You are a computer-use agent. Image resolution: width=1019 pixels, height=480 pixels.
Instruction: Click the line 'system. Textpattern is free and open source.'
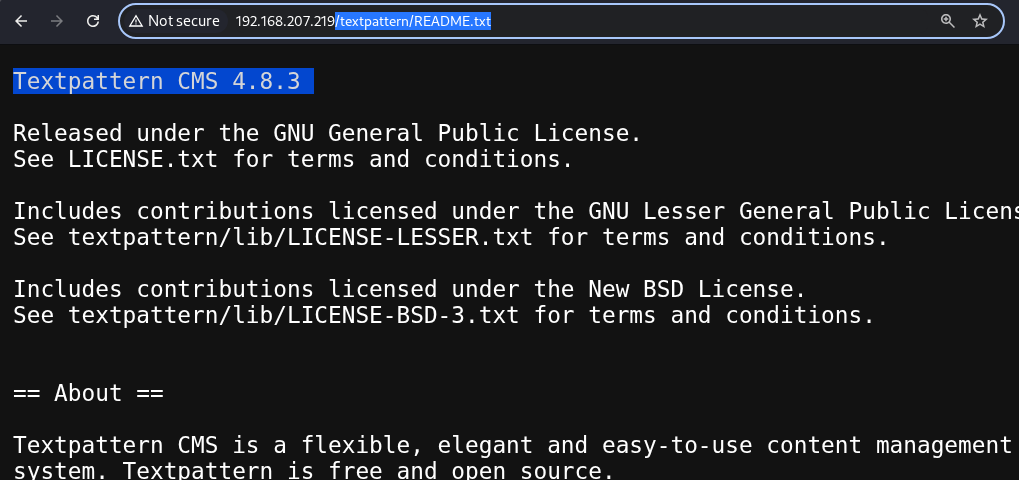314,470
